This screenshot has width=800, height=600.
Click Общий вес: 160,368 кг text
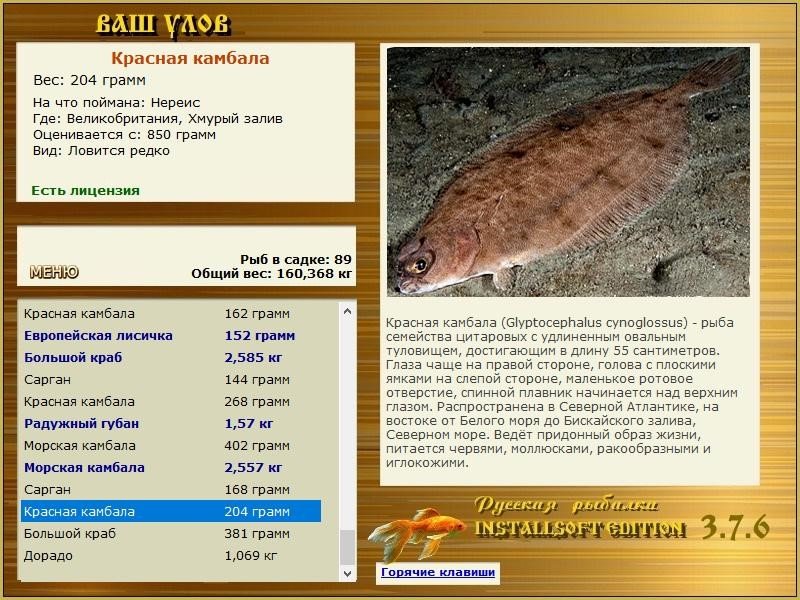click(272, 273)
